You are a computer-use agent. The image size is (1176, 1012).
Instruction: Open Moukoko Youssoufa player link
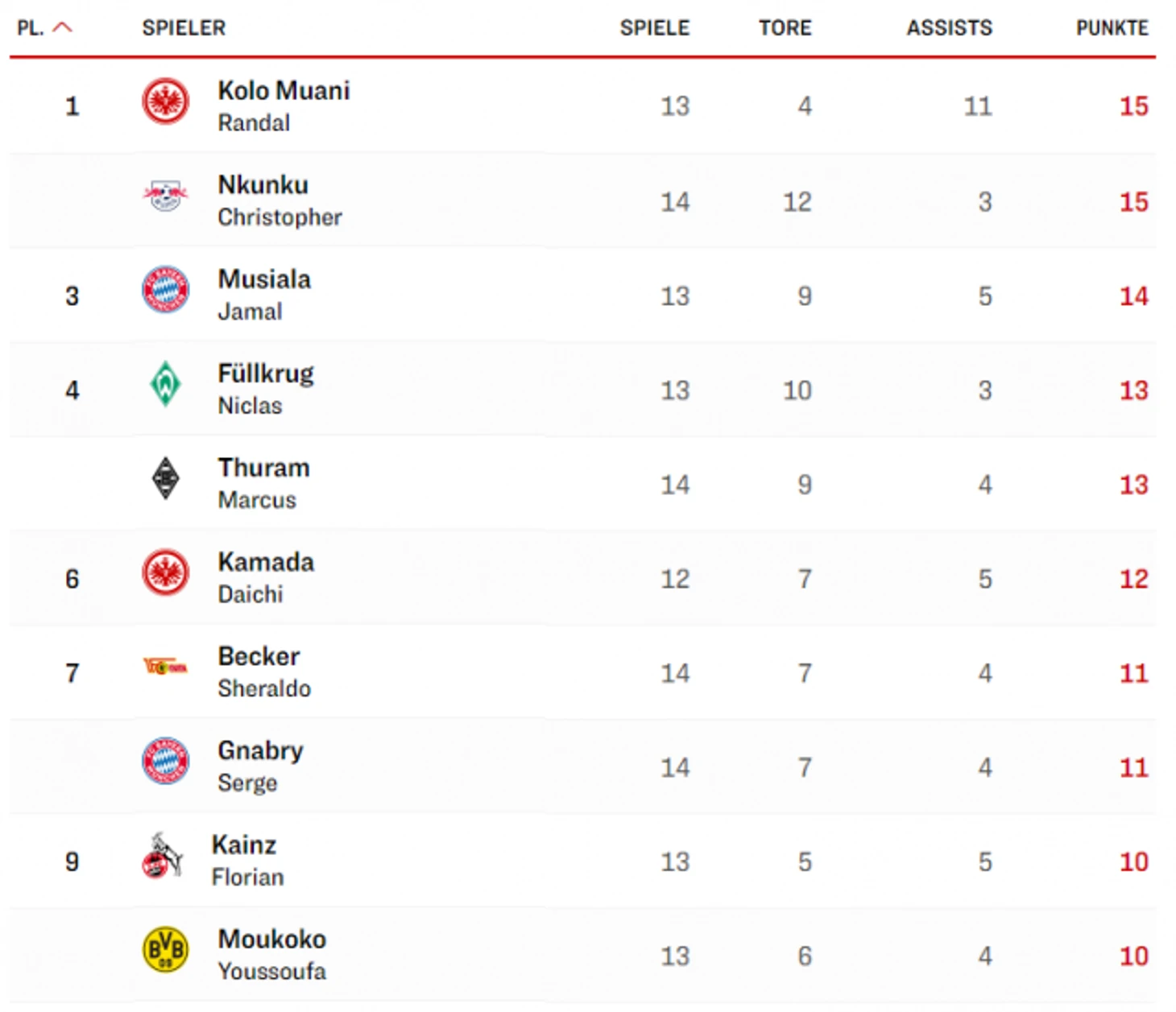point(272,955)
